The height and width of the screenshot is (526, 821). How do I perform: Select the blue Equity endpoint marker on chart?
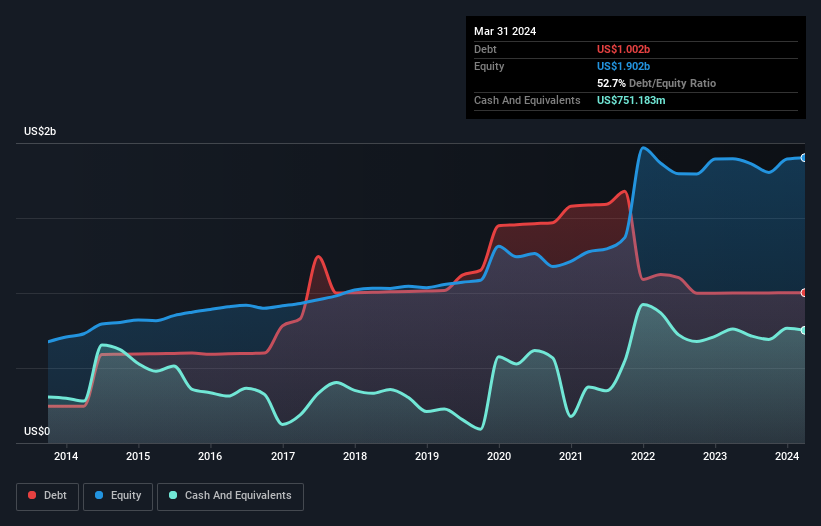pyautogui.click(x=804, y=158)
